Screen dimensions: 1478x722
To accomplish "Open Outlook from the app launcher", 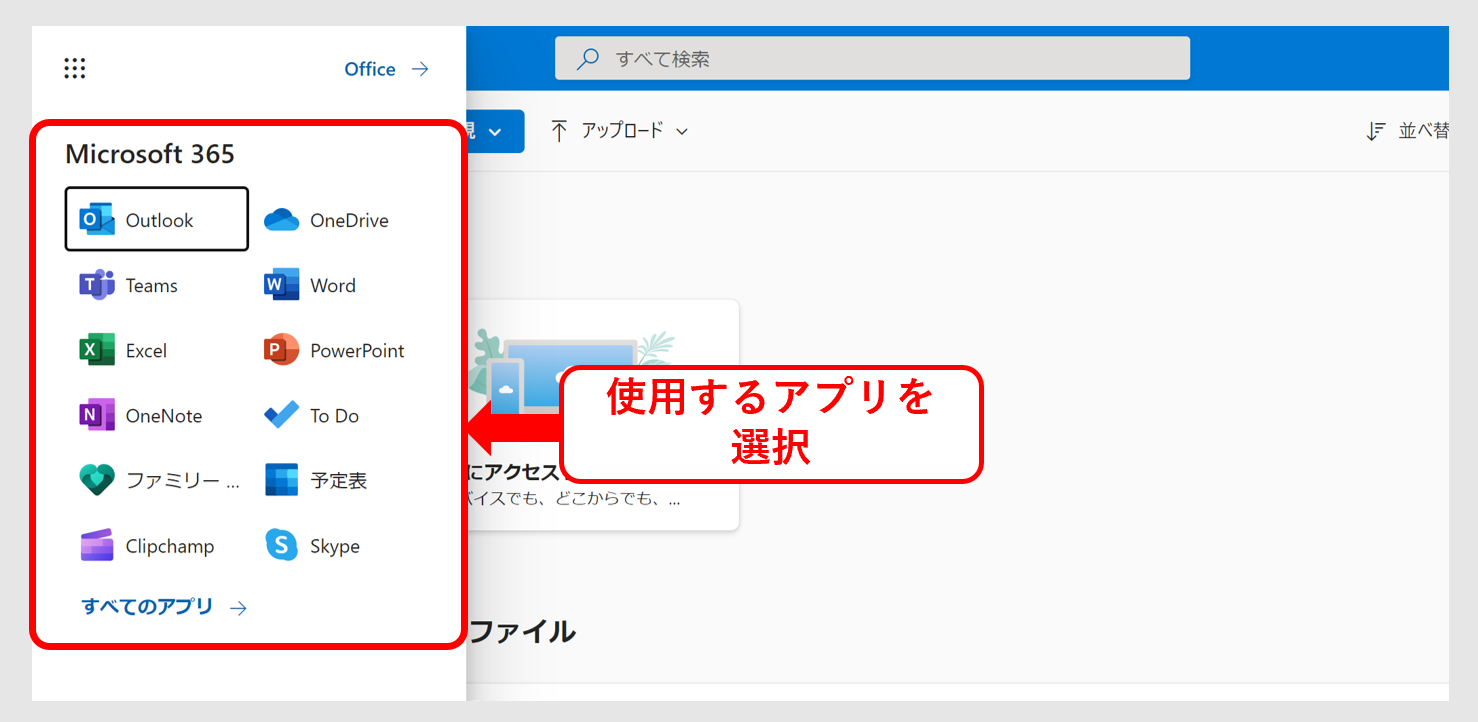I will coord(156,219).
